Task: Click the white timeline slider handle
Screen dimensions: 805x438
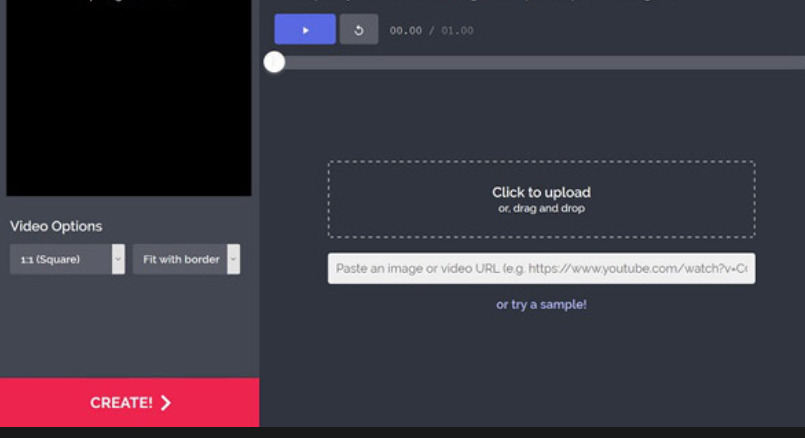Action: click(x=274, y=62)
